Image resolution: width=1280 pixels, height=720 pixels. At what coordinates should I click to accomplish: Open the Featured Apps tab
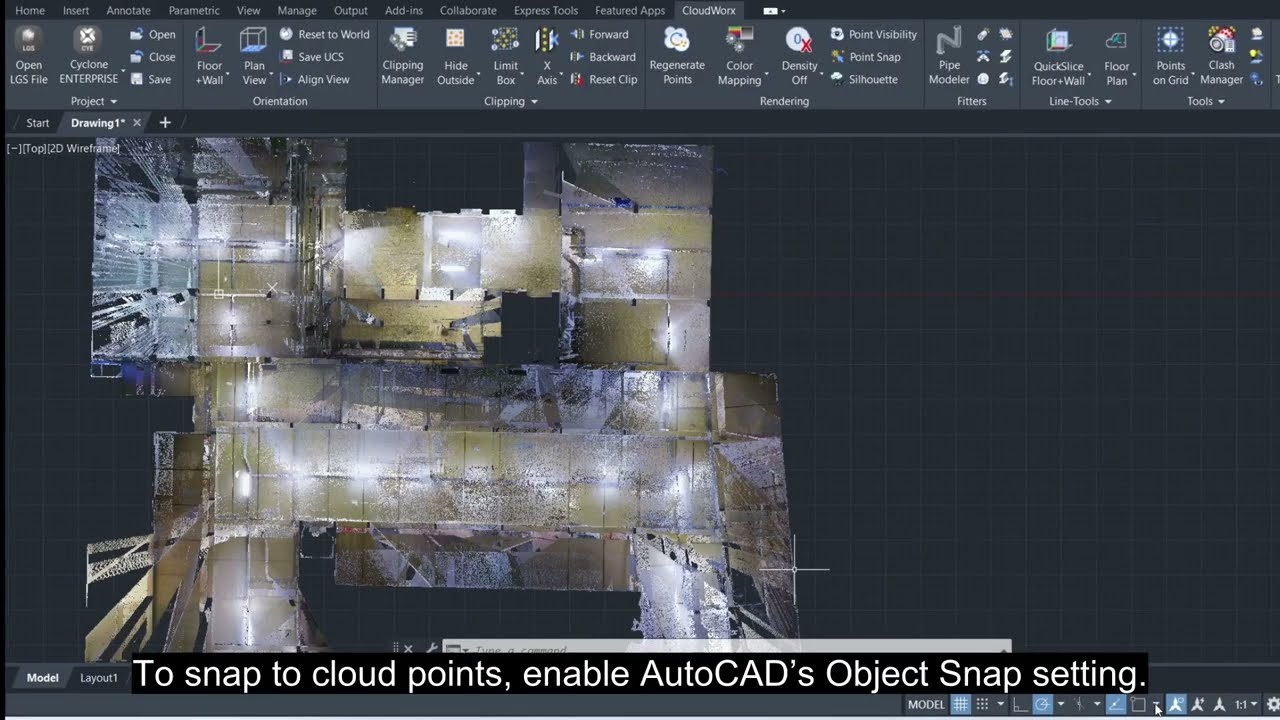coord(630,10)
